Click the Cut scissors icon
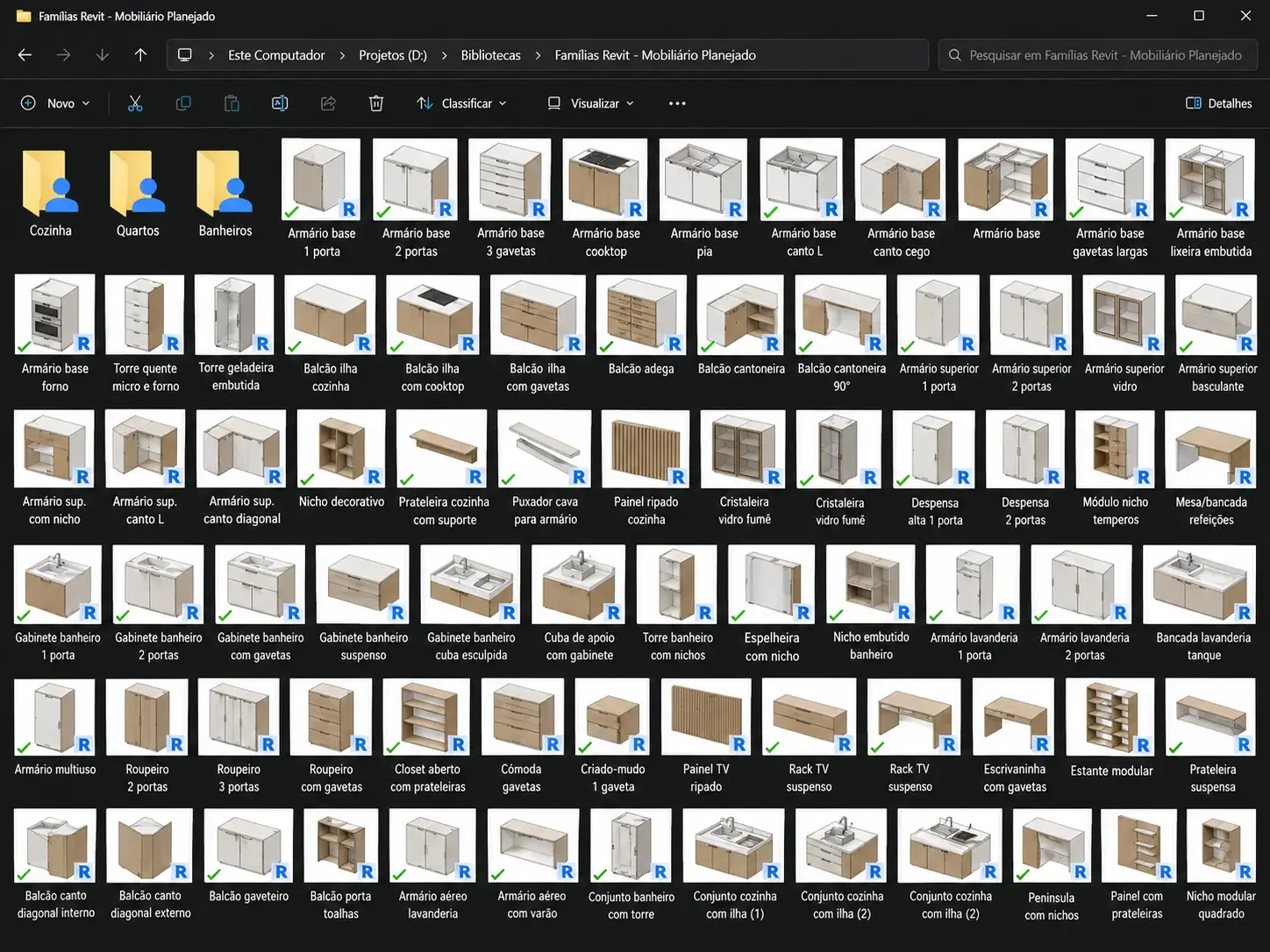This screenshot has height=952, width=1270. (135, 103)
